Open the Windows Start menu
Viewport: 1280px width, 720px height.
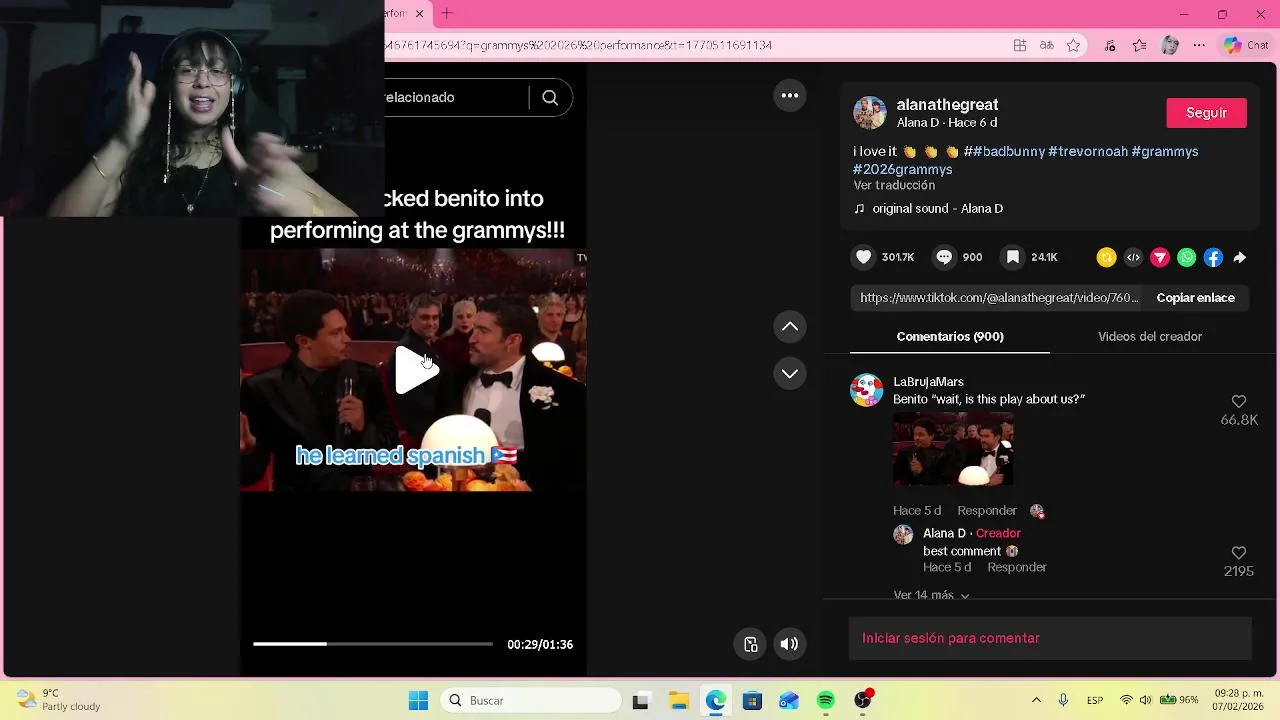418,701
